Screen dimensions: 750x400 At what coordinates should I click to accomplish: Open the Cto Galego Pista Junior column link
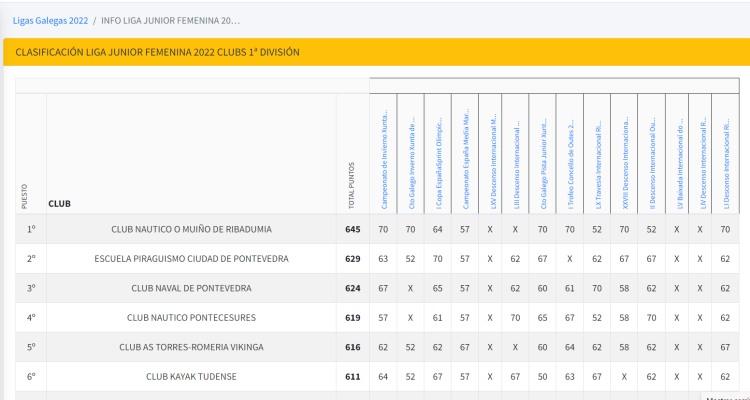point(543,163)
